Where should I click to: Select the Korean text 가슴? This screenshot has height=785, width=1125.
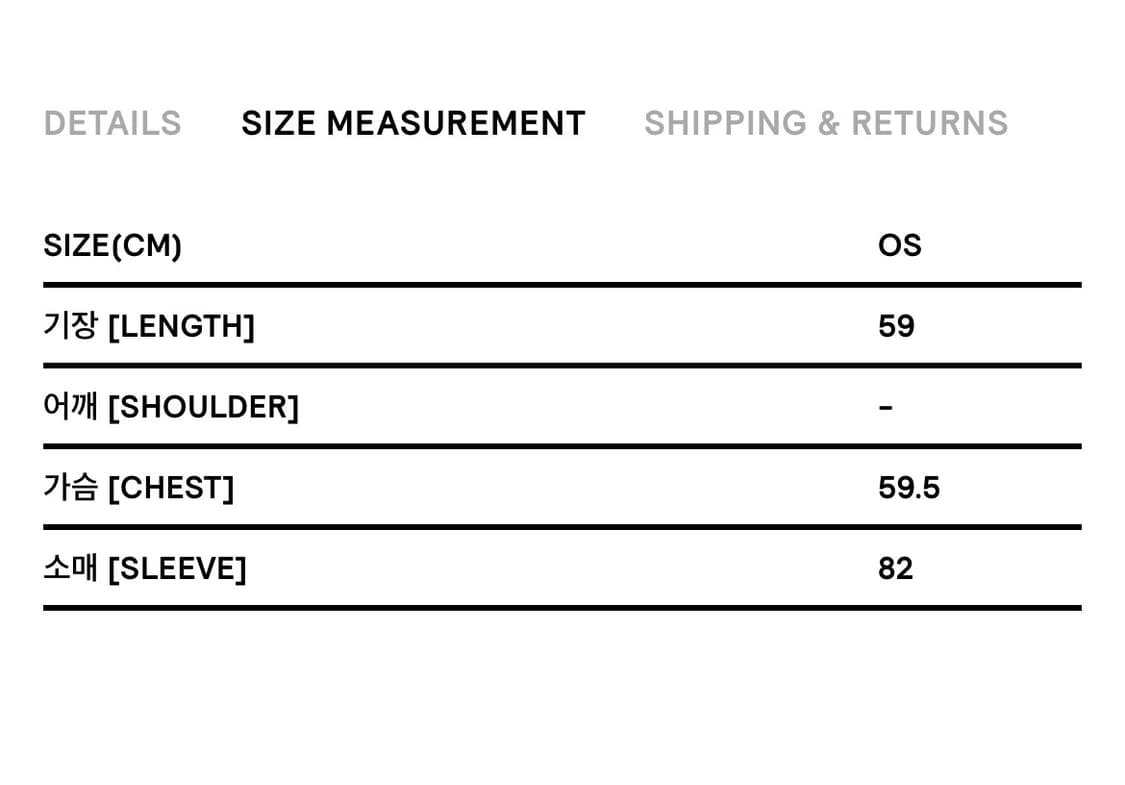click(70, 488)
